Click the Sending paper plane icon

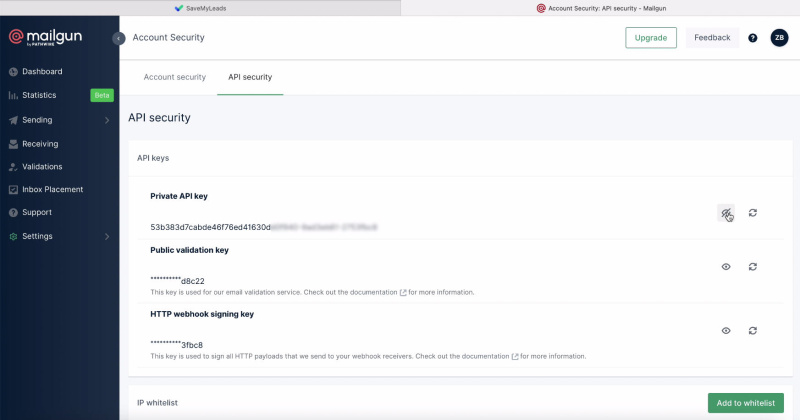[x=13, y=120]
